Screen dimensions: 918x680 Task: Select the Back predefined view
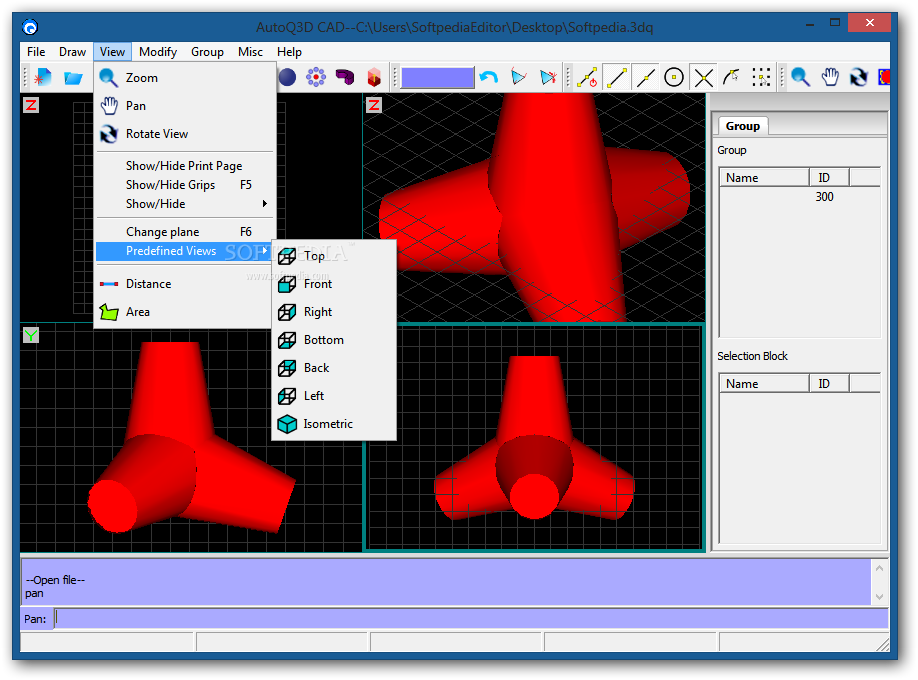click(x=334, y=368)
